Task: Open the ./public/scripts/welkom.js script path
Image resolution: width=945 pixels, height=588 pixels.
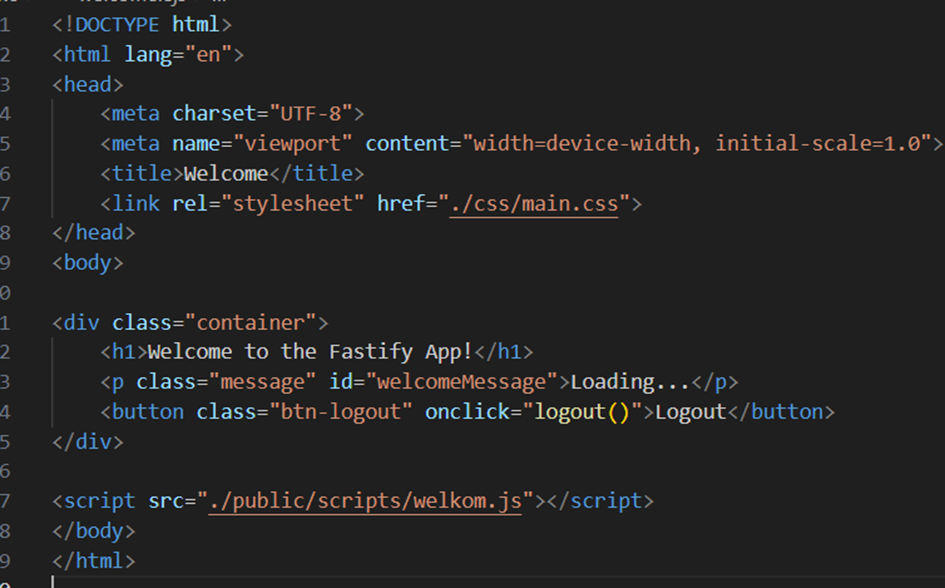Action: (x=366, y=501)
